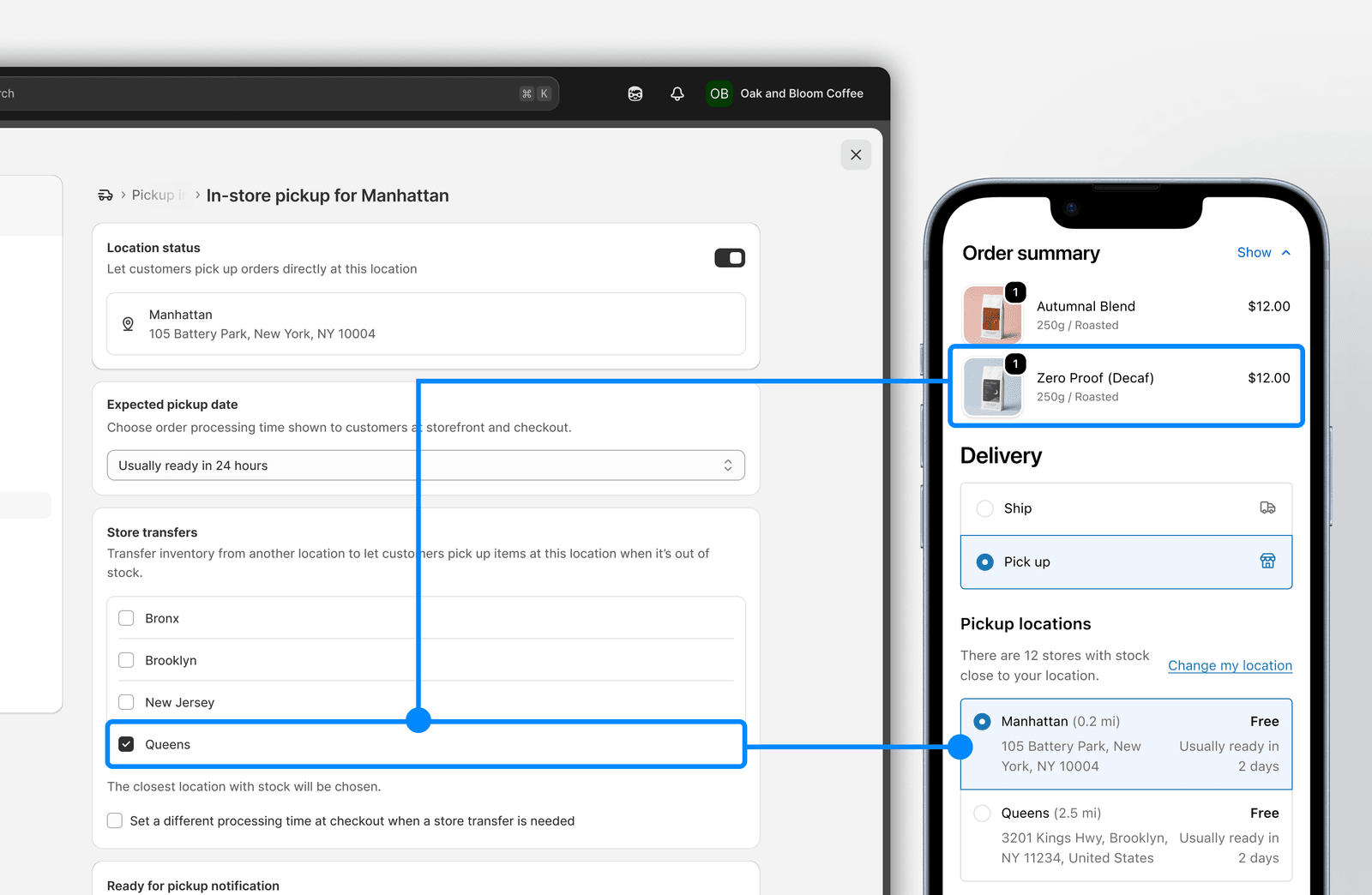Open the Sidekick assistant icon in top bar
1372x895 pixels.
635,93
